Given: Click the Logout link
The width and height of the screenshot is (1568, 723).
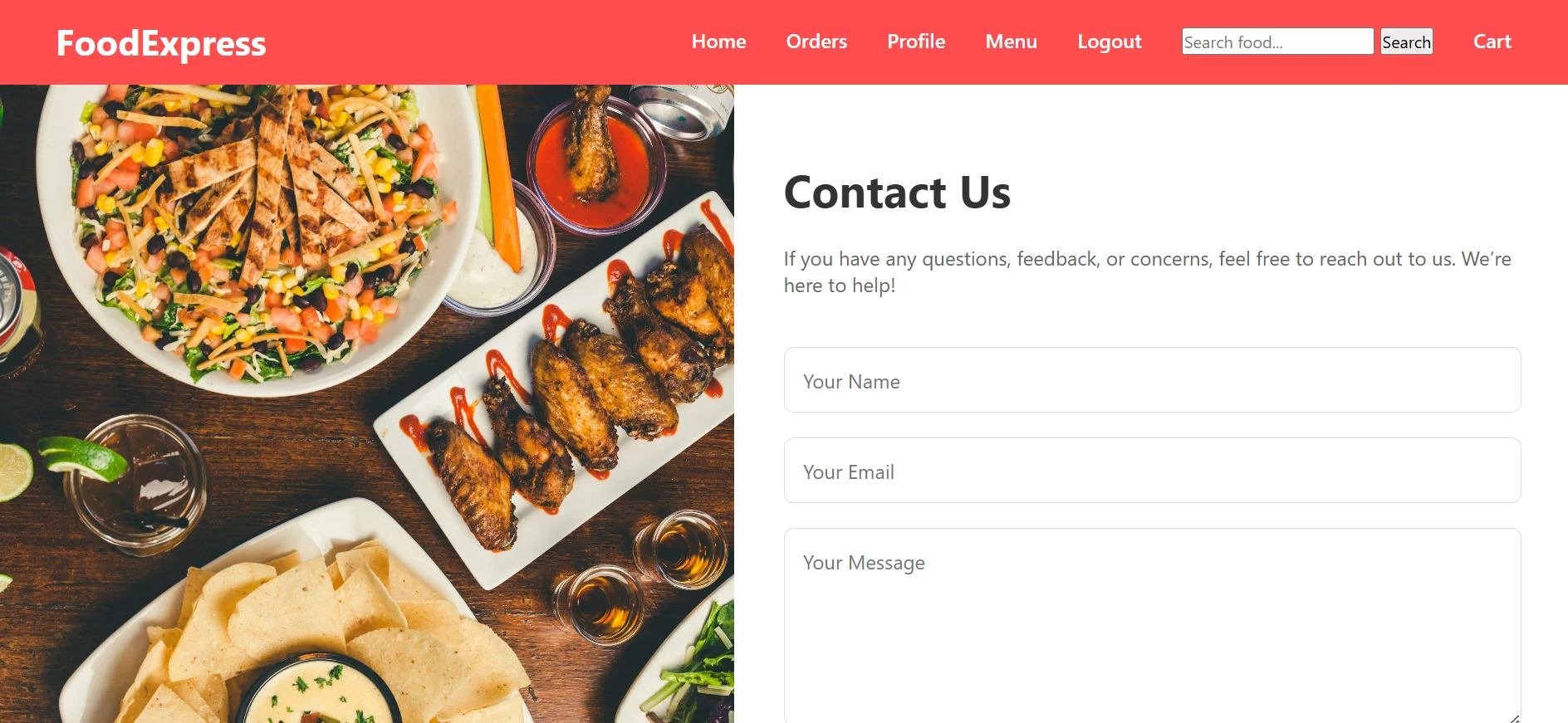Looking at the screenshot, I should (1110, 42).
